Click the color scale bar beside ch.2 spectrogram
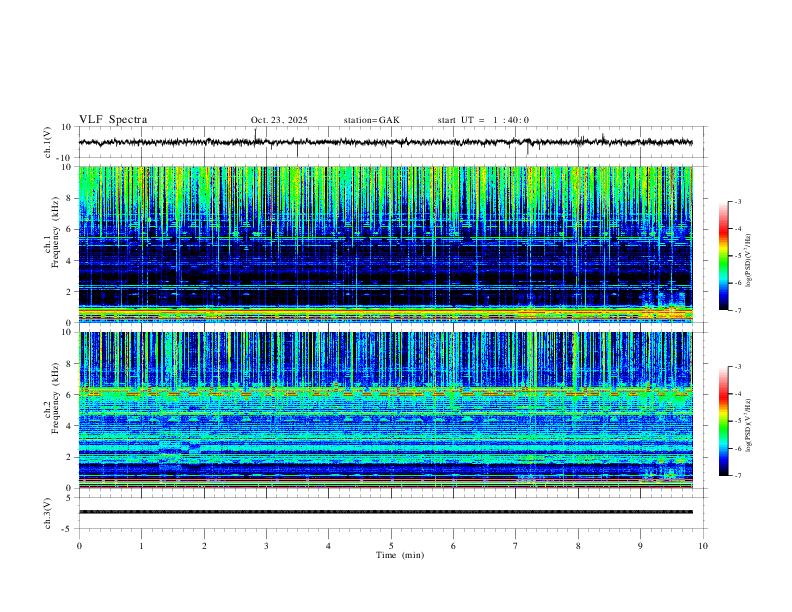 [x=723, y=421]
